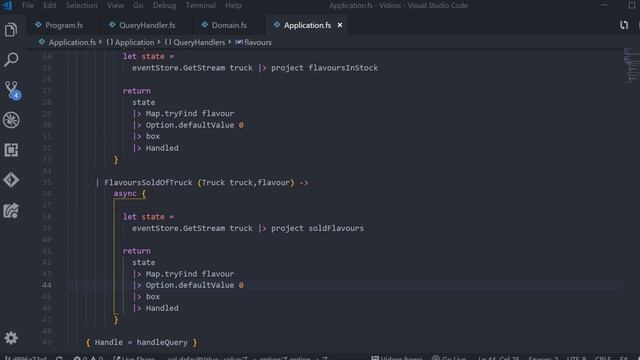This screenshot has height=360, width=640.
Task: Click the upper 'let state =' line
Action: 149,56
